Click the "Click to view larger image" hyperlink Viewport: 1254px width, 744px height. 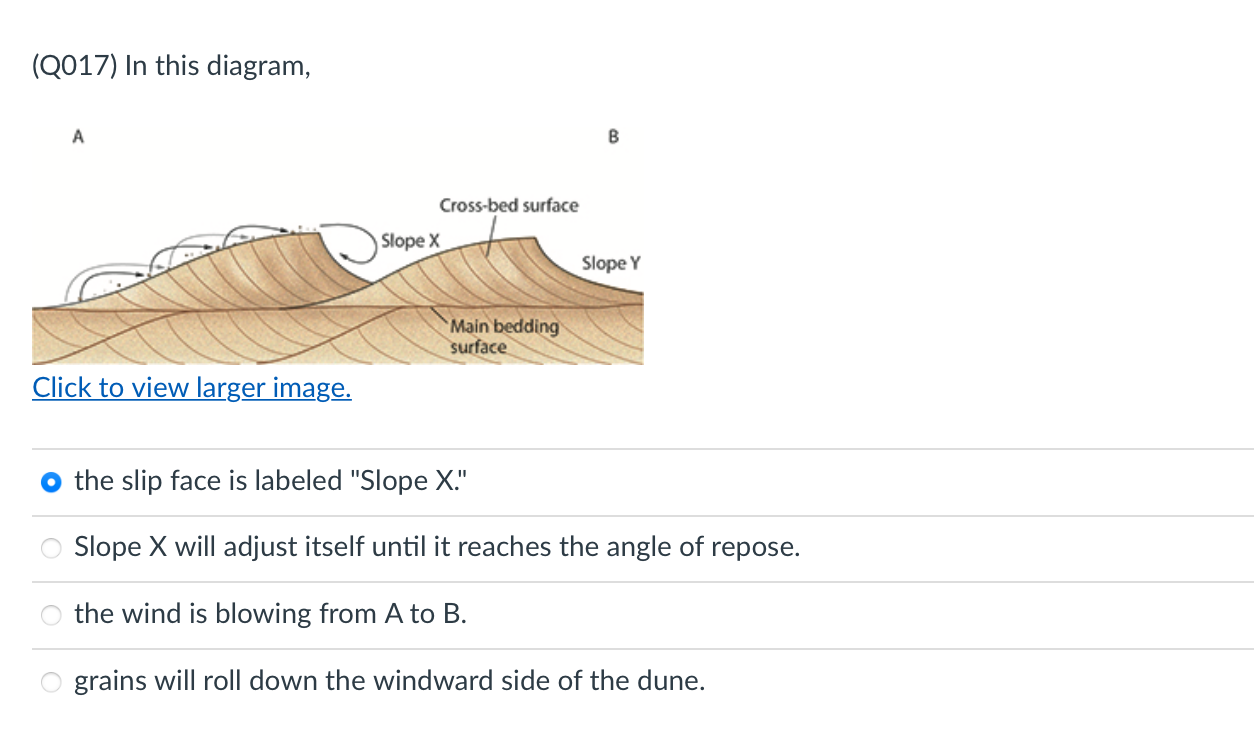click(x=191, y=388)
